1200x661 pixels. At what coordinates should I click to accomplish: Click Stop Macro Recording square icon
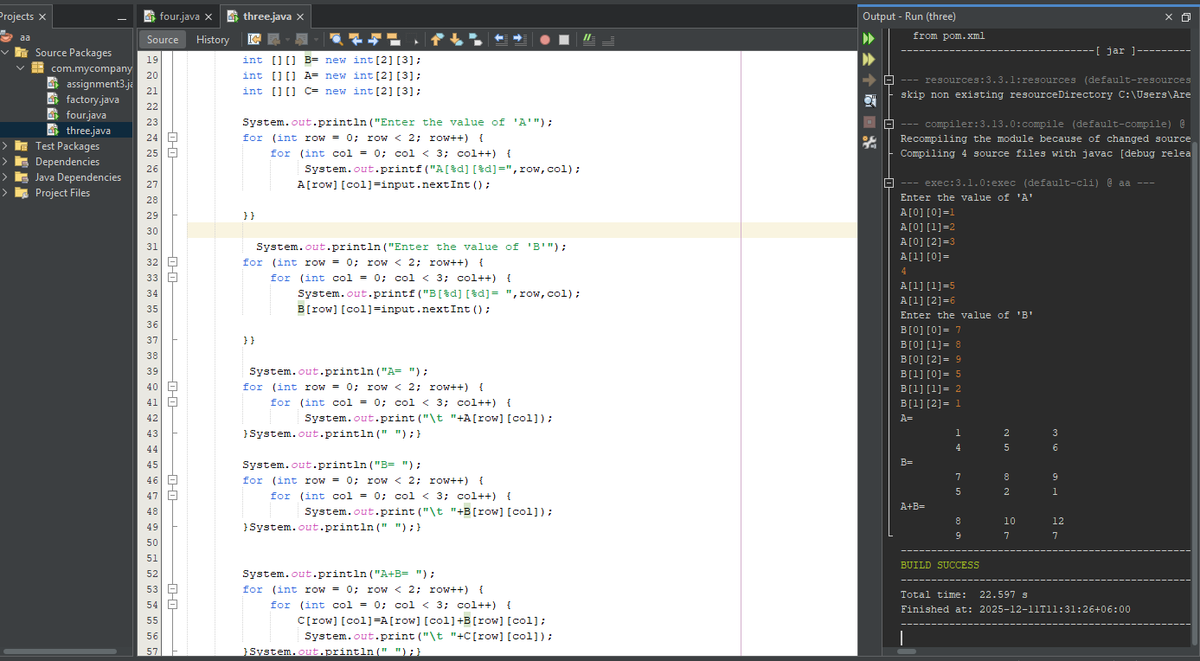pos(564,40)
